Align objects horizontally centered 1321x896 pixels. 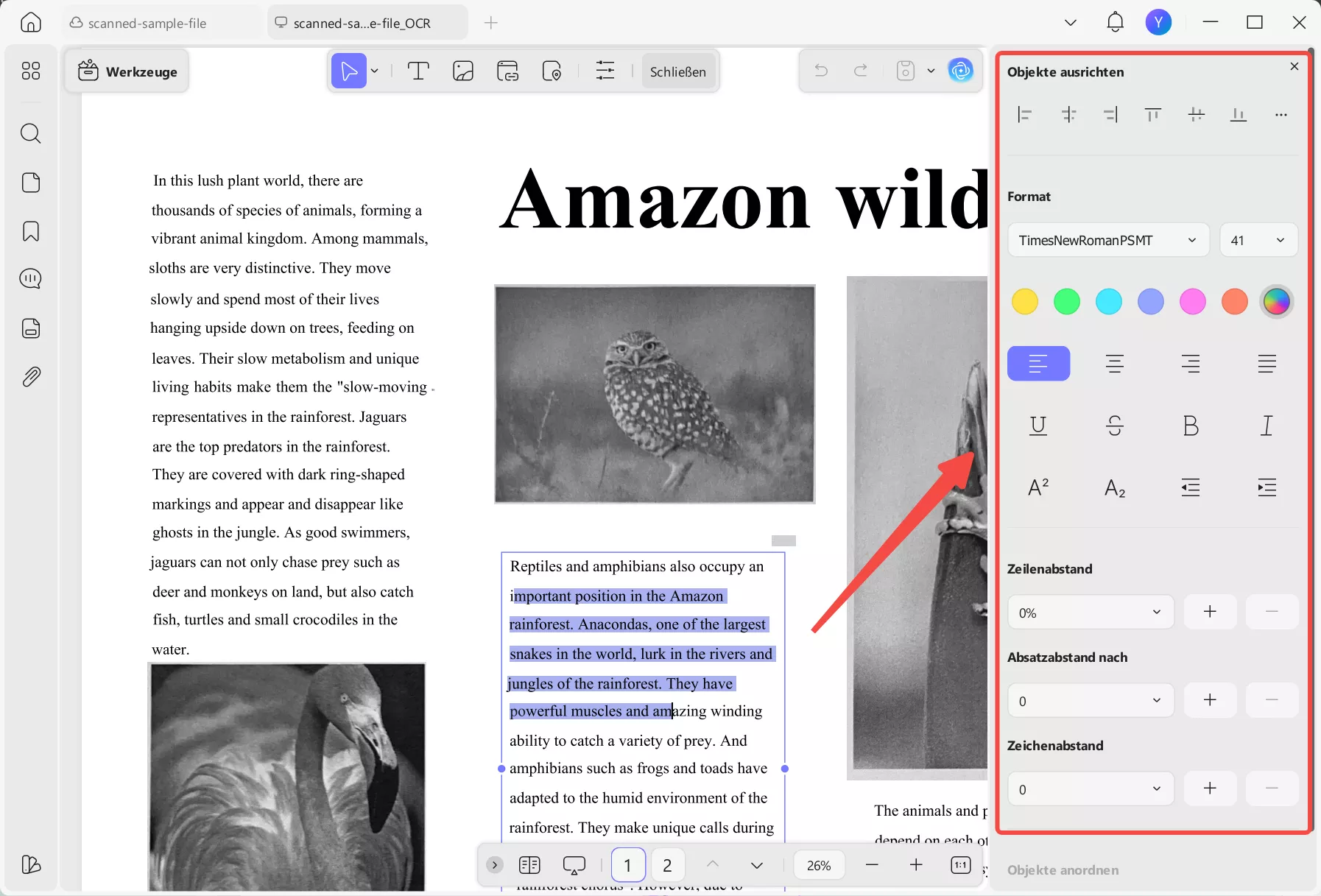tap(1068, 115)
